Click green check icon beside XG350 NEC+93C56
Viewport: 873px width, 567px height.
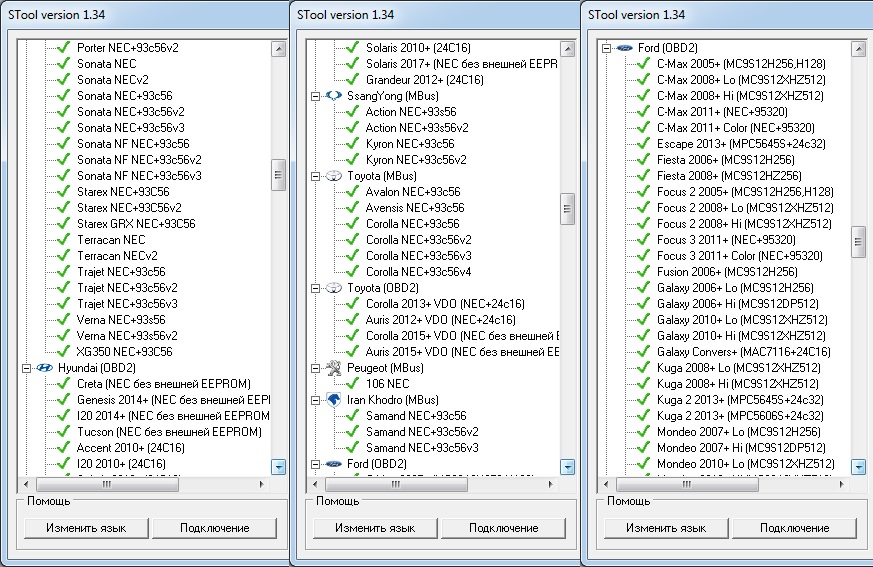click(63, 352)
